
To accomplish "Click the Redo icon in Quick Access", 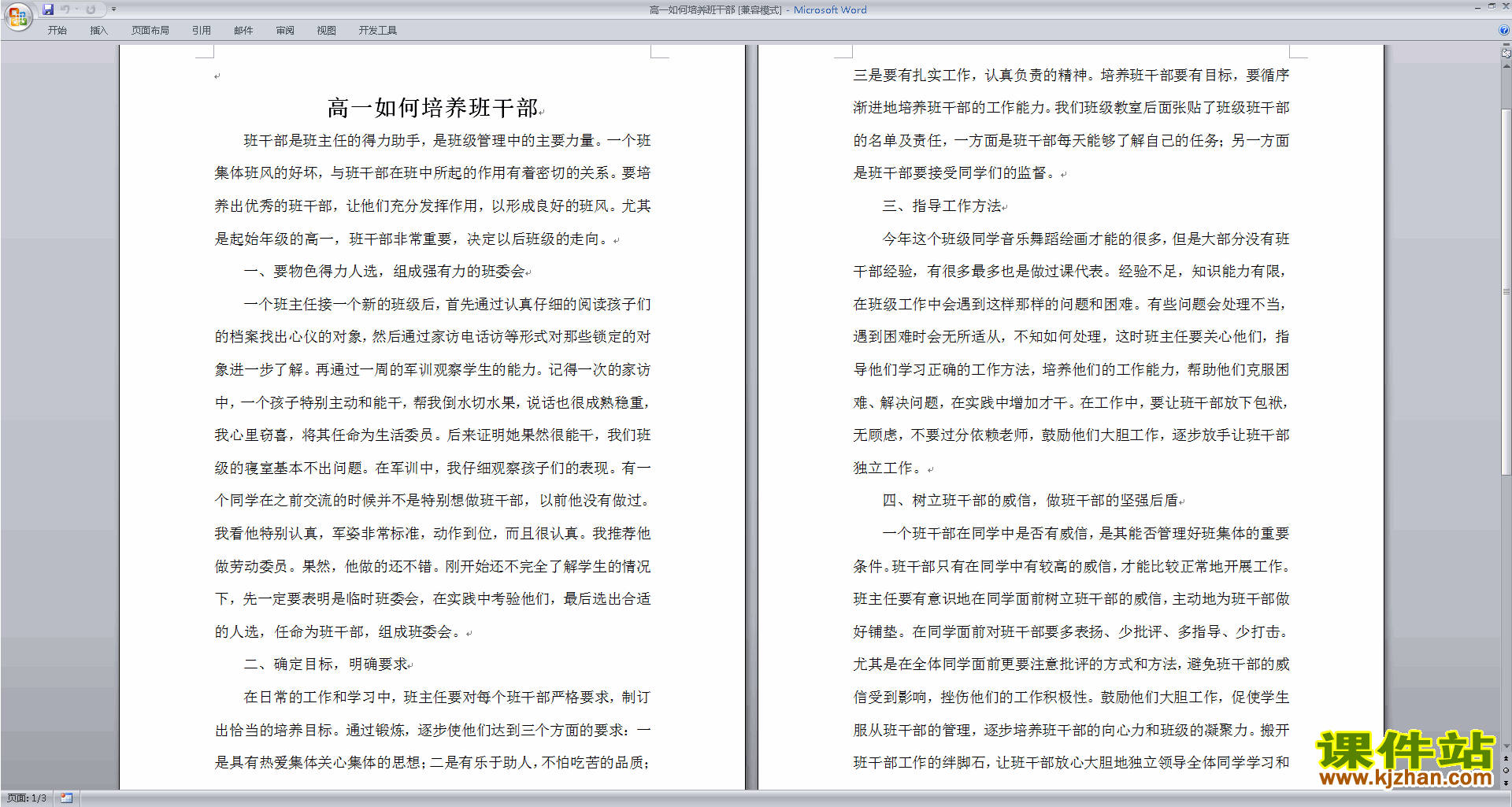I will point(91,9).
